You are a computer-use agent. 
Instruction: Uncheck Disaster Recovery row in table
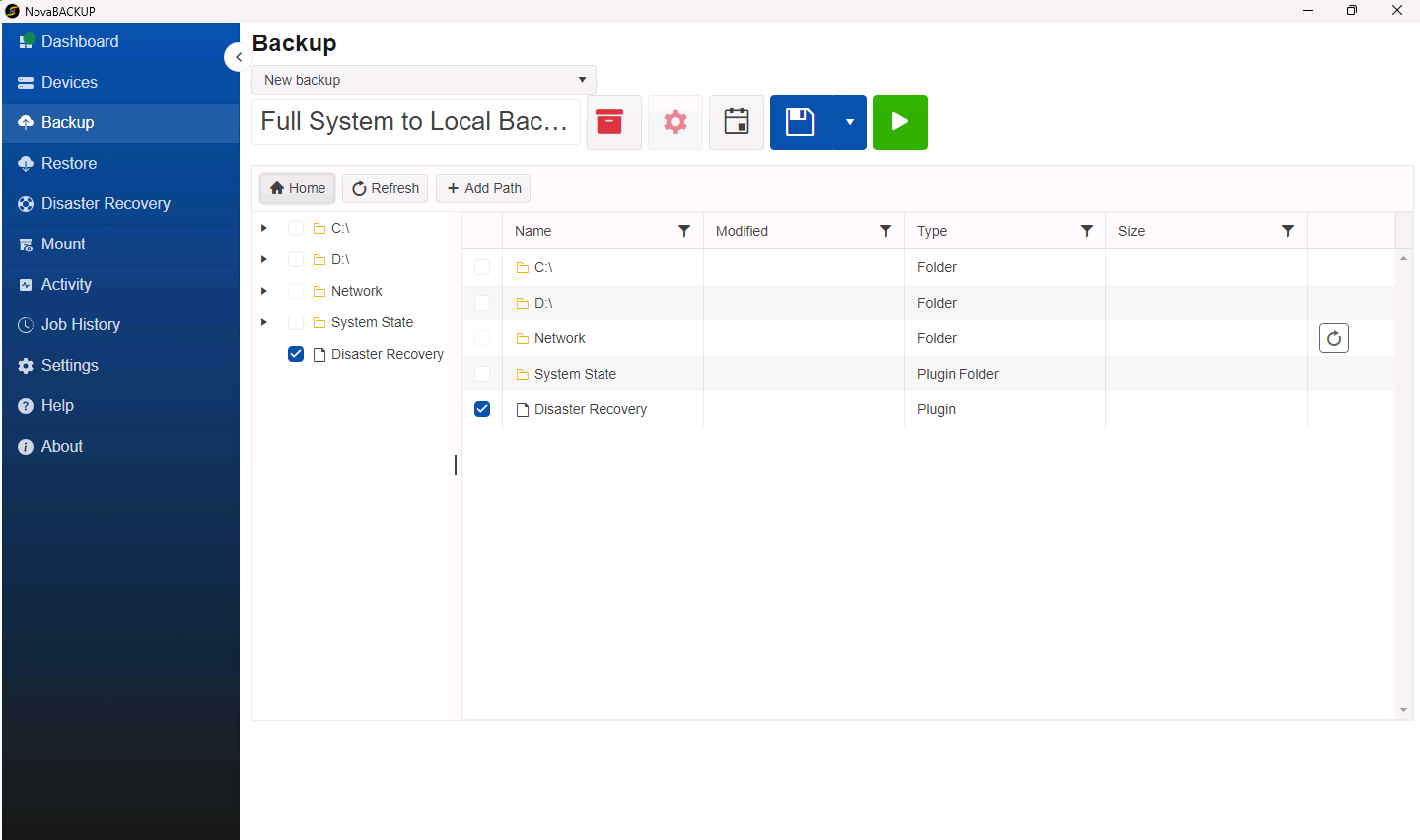tap(482, 409)
